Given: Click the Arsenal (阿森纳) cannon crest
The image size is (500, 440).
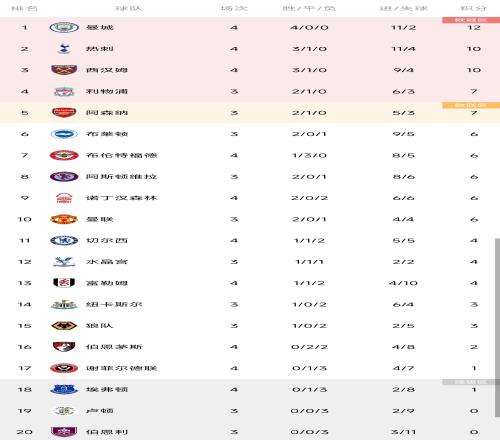Looking at the screenshot, I should 64,113.
